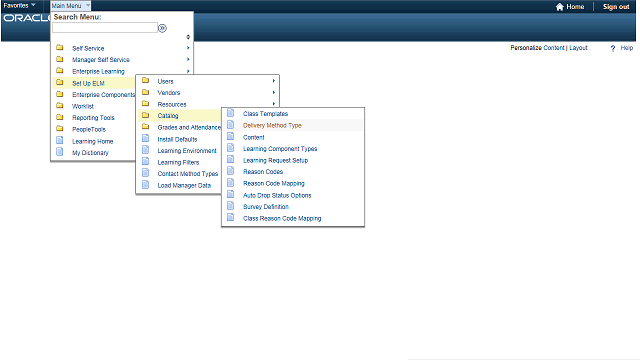Click the Search Menu input field
The height and width of the screenshot is (360, 640).
(x=105, y=28)
